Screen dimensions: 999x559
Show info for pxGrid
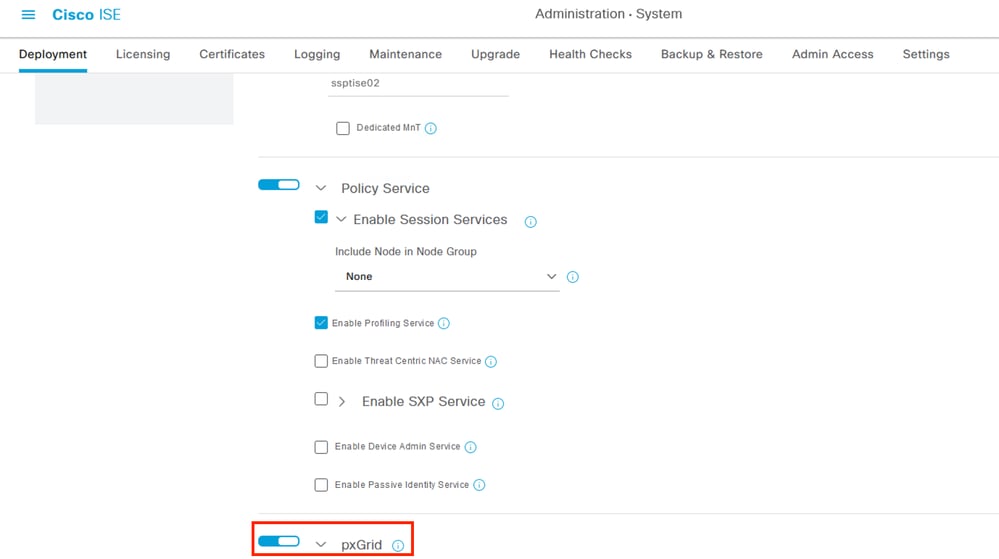point(398,546)
